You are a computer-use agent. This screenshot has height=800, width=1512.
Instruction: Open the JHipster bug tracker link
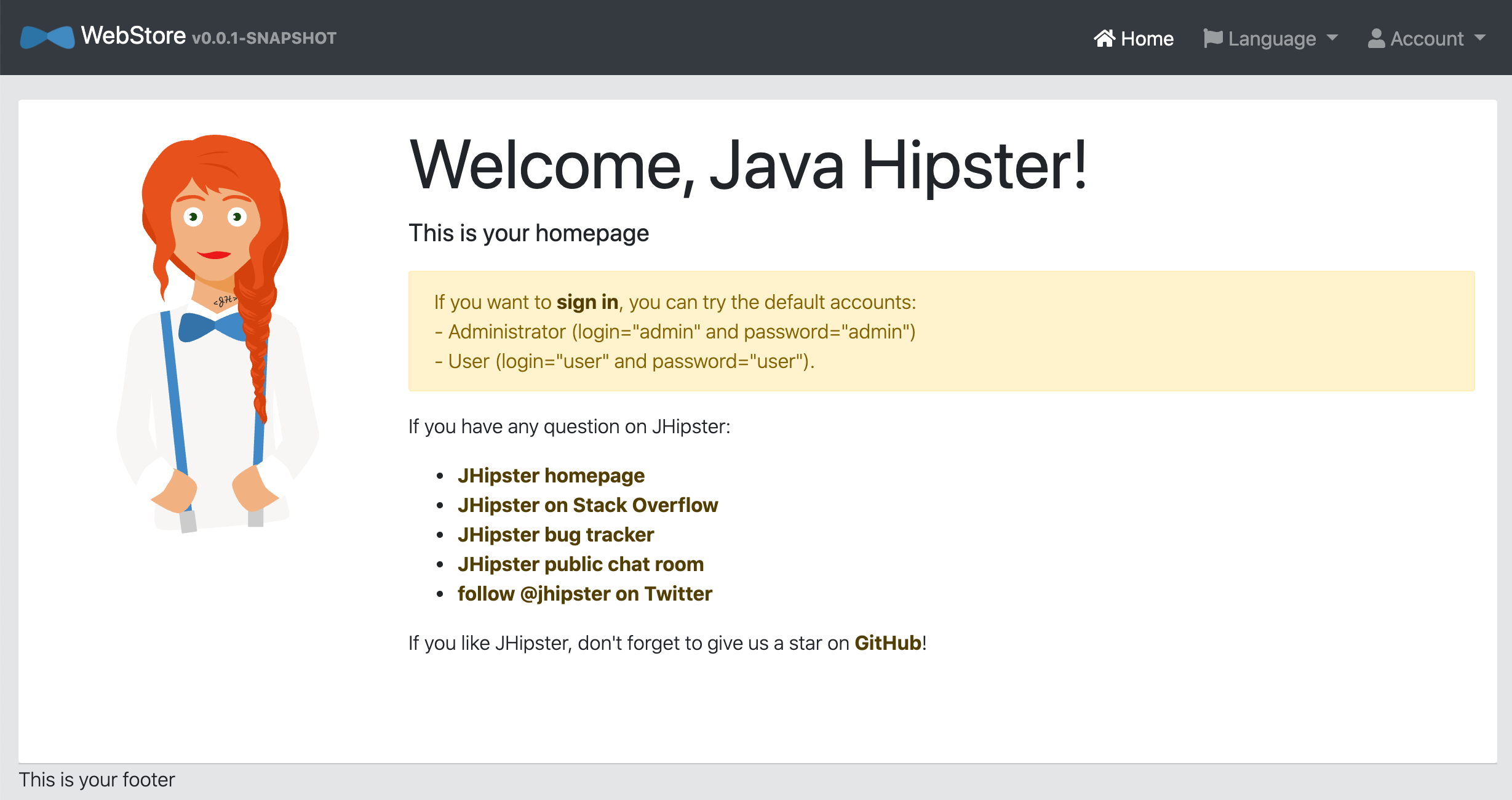(x=555, y=535)
